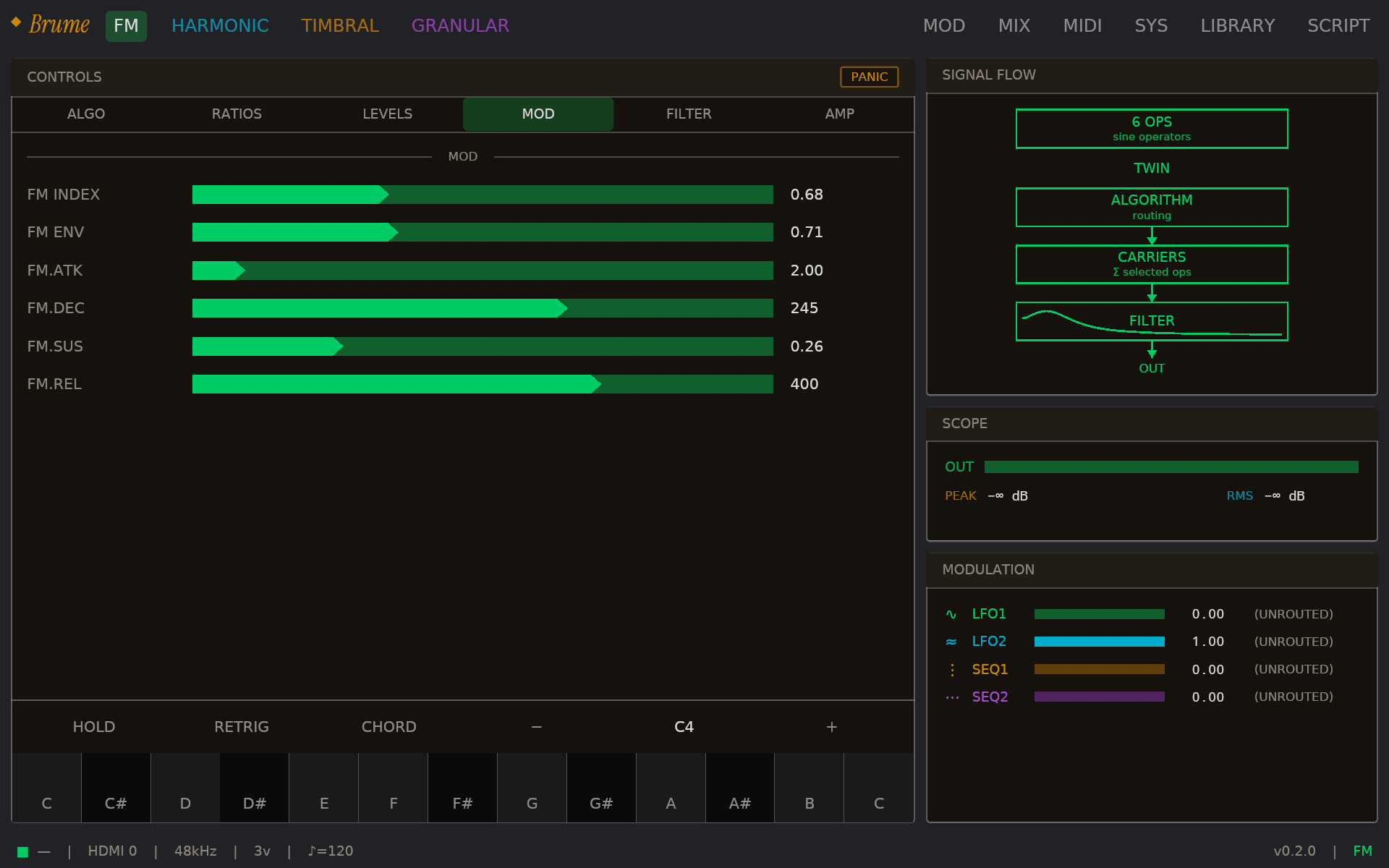
Task: Click the LFO1 sine wave icon
Action: (951, 614)
